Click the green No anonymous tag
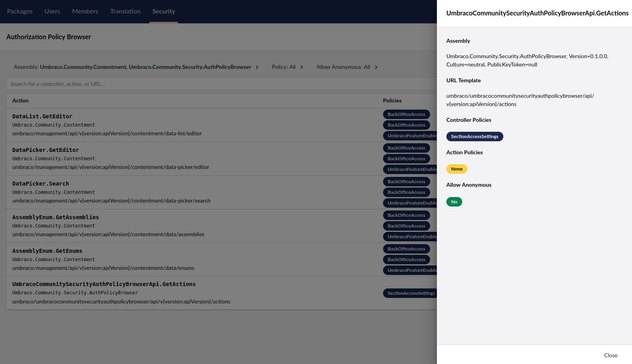The height and width of the screenshot is (364, 632). [454, 202]
